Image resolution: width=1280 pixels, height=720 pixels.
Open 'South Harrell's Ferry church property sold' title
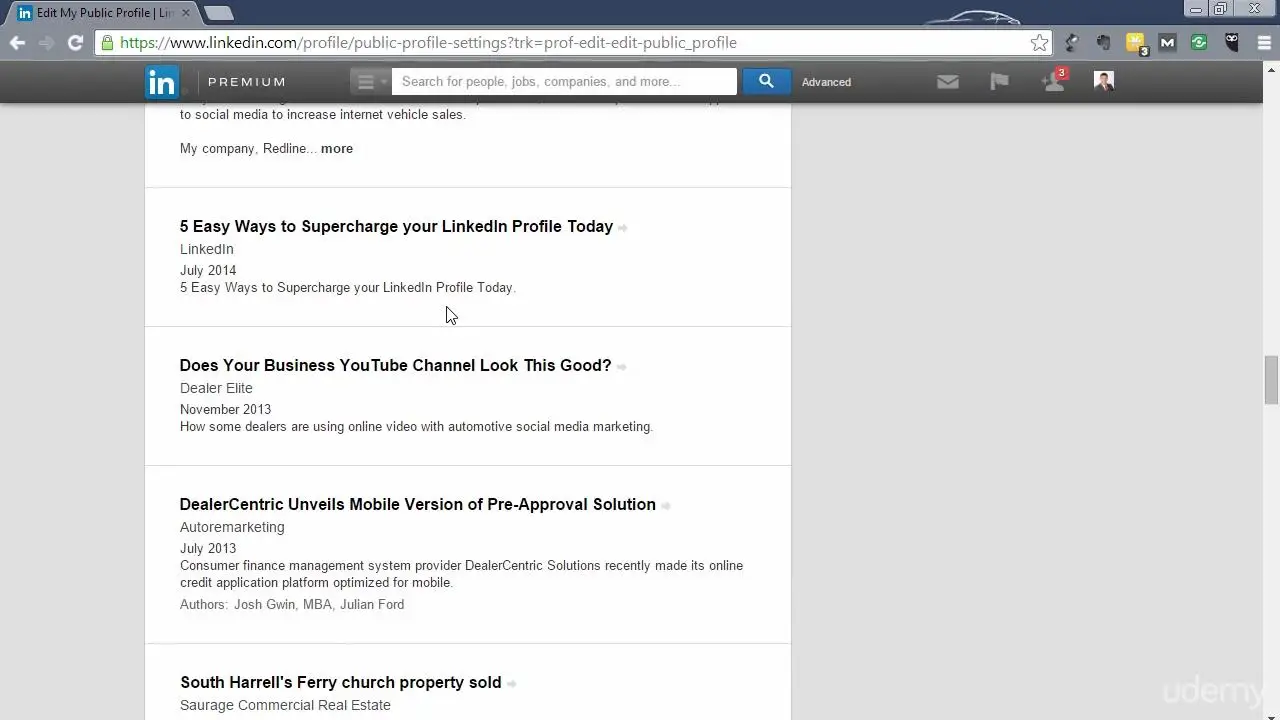(341, 682)
